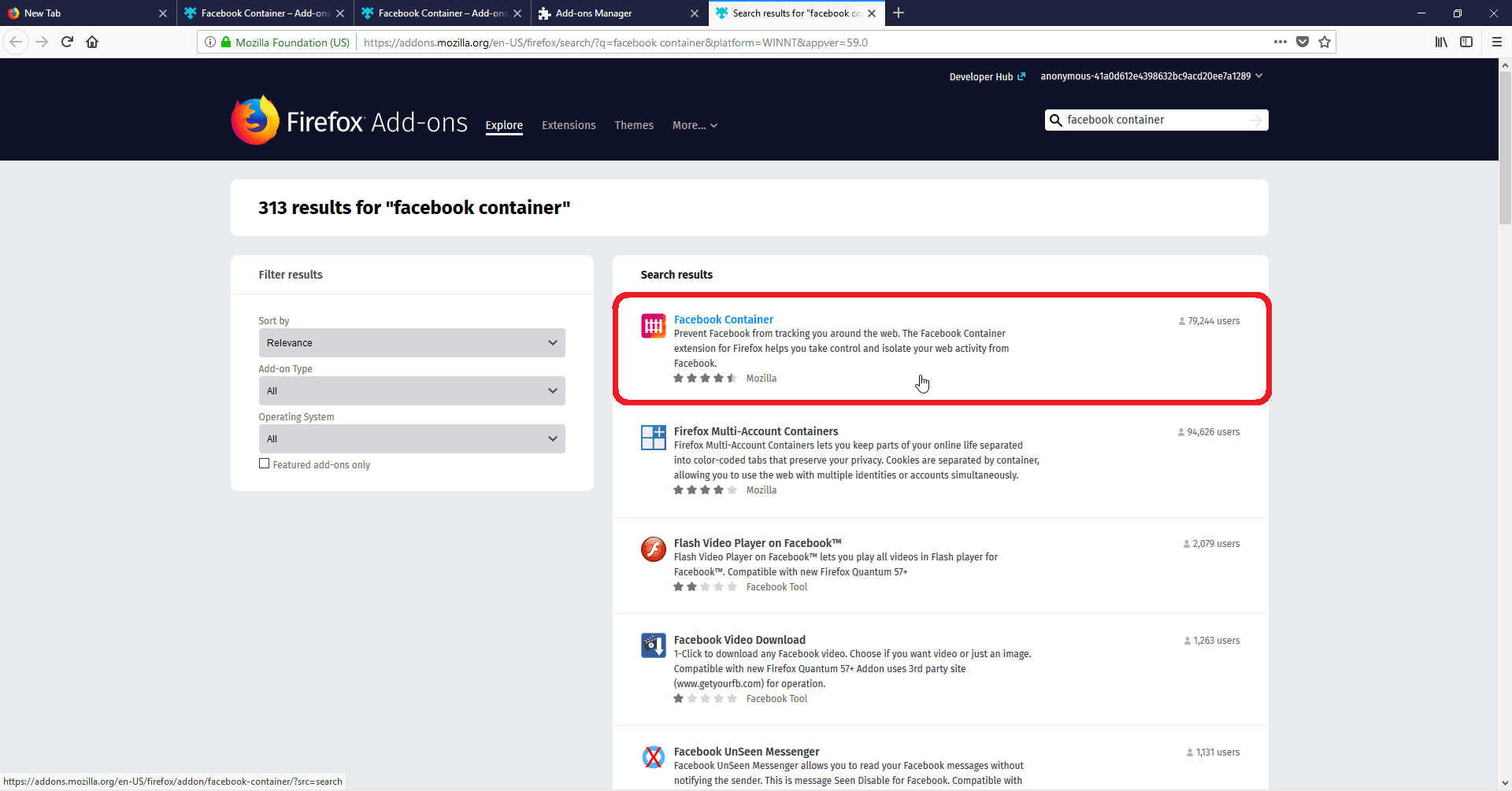
Task: Close the Search results tab
Action: [x=872, y=13]
